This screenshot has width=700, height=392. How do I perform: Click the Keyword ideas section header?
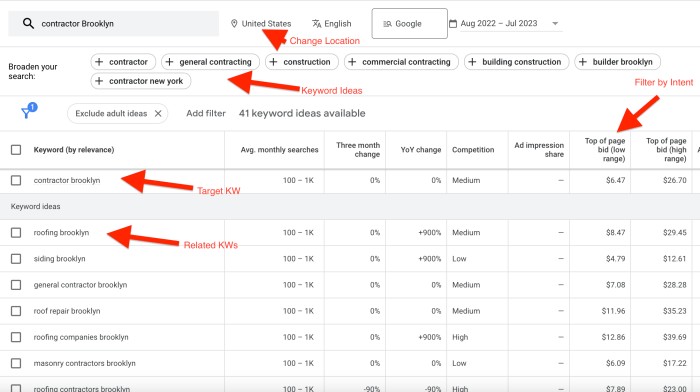(35, 206)
